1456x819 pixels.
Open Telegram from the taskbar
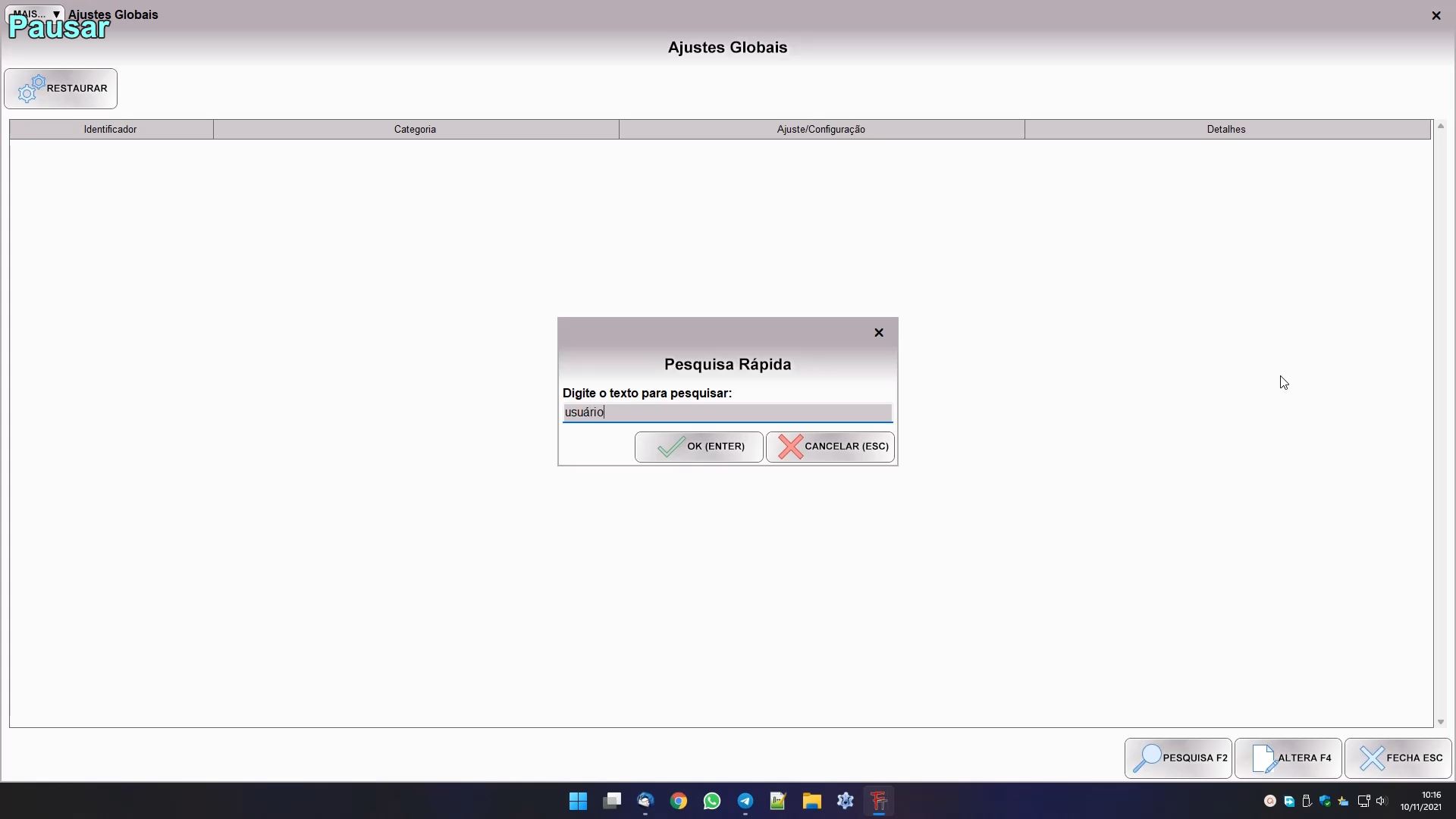tap(745, 801)
